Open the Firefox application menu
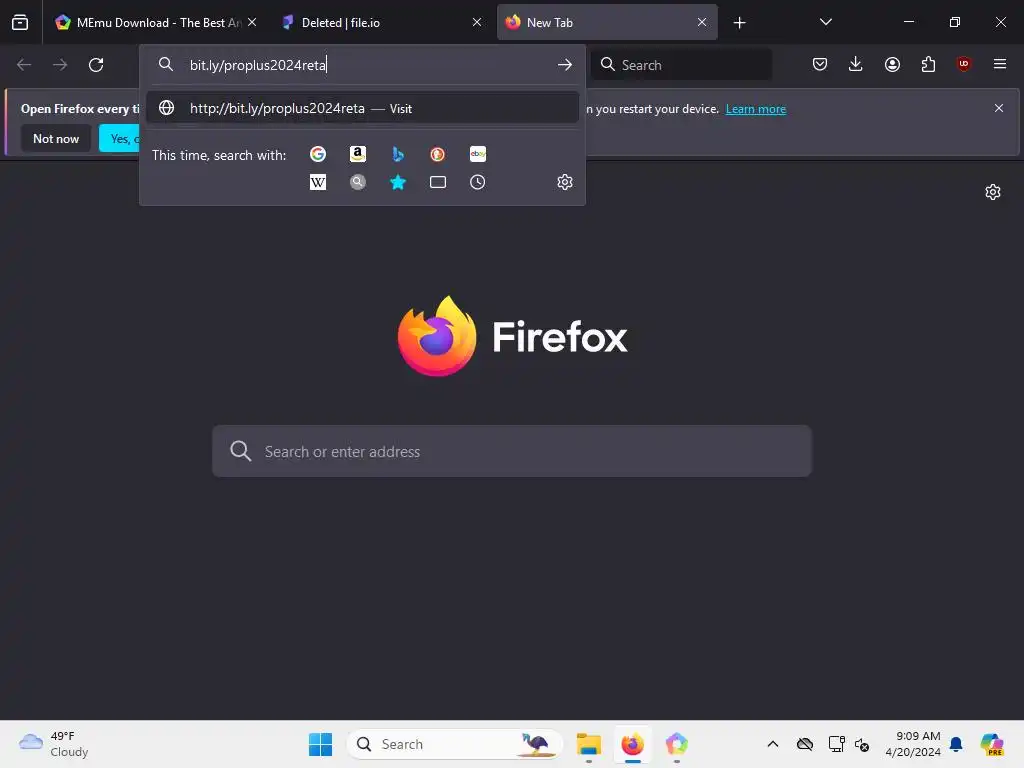 [1000, 64]
